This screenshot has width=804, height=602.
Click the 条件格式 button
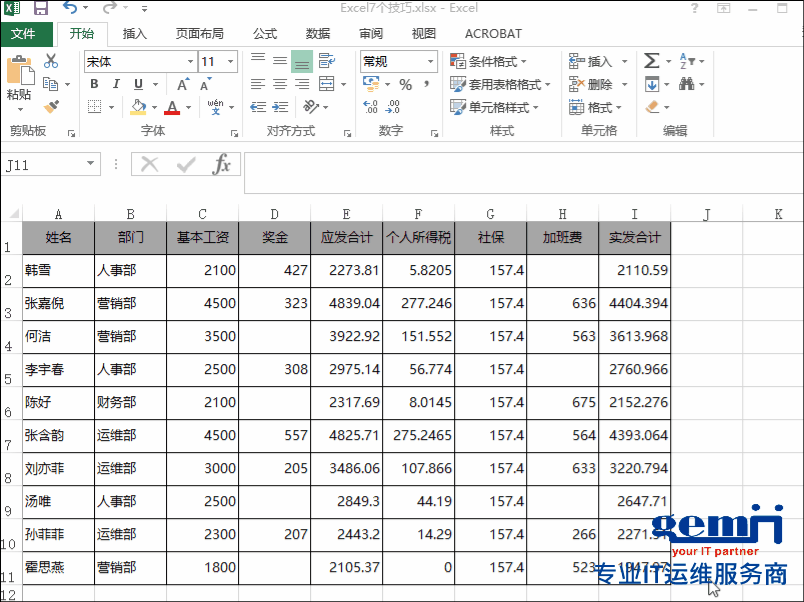pos(497,62)
